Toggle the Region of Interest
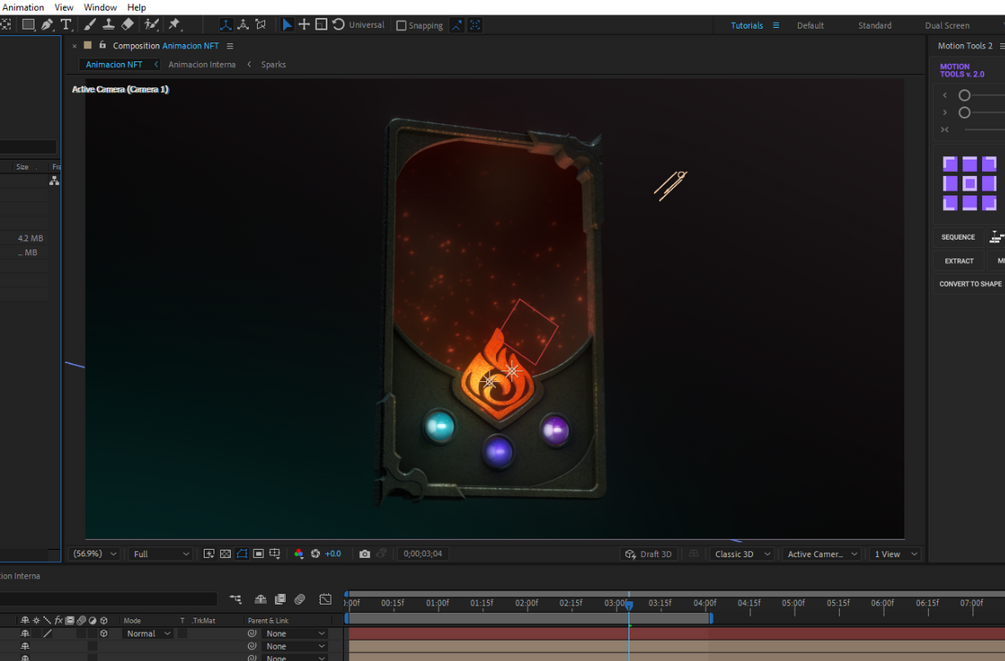The image size is (1005, 661). tap(258, 554)
